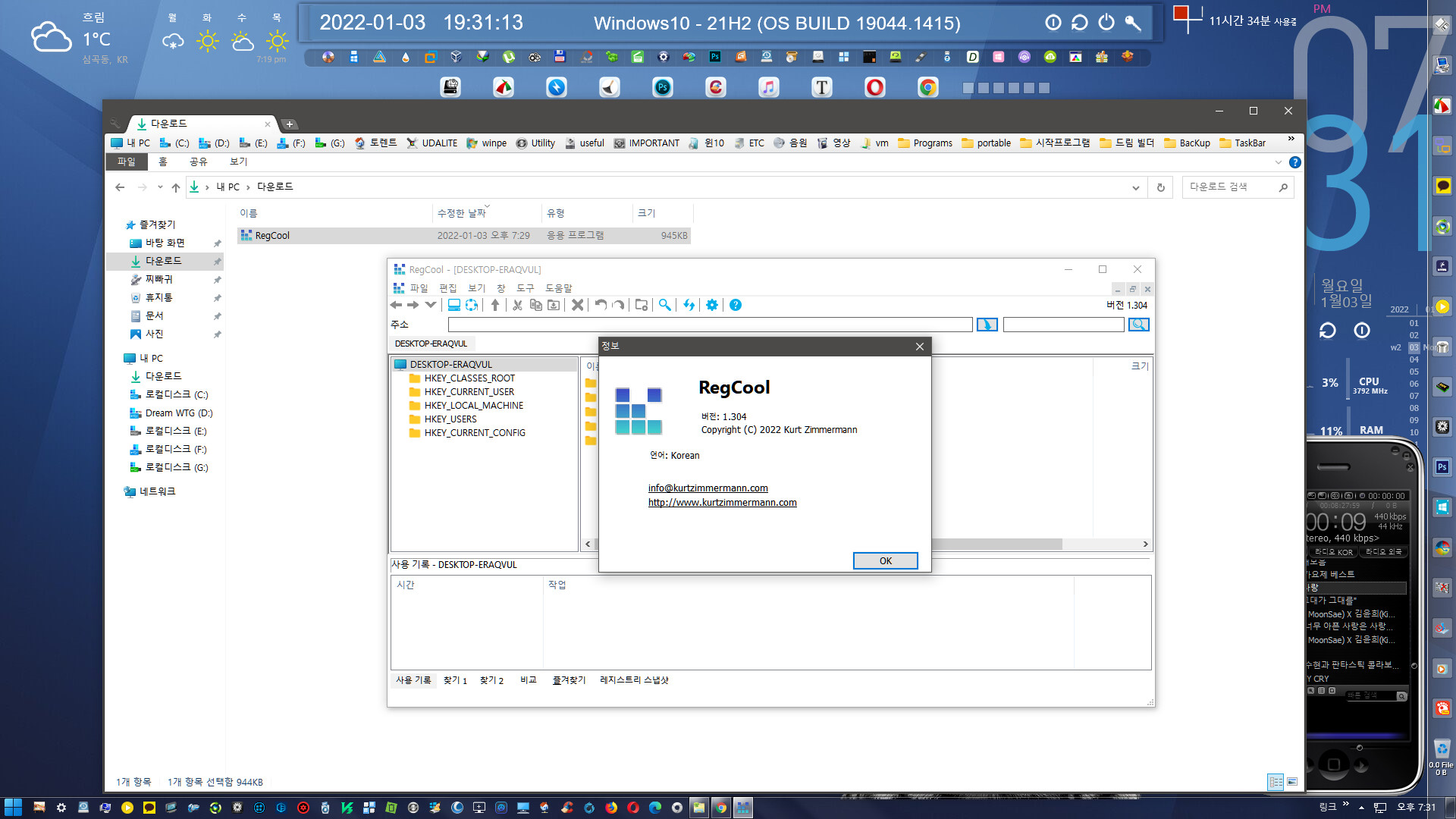Click the Cut scissors icon in RegCool
Viewport: 1456px width, 819px height.
point(517,305)
